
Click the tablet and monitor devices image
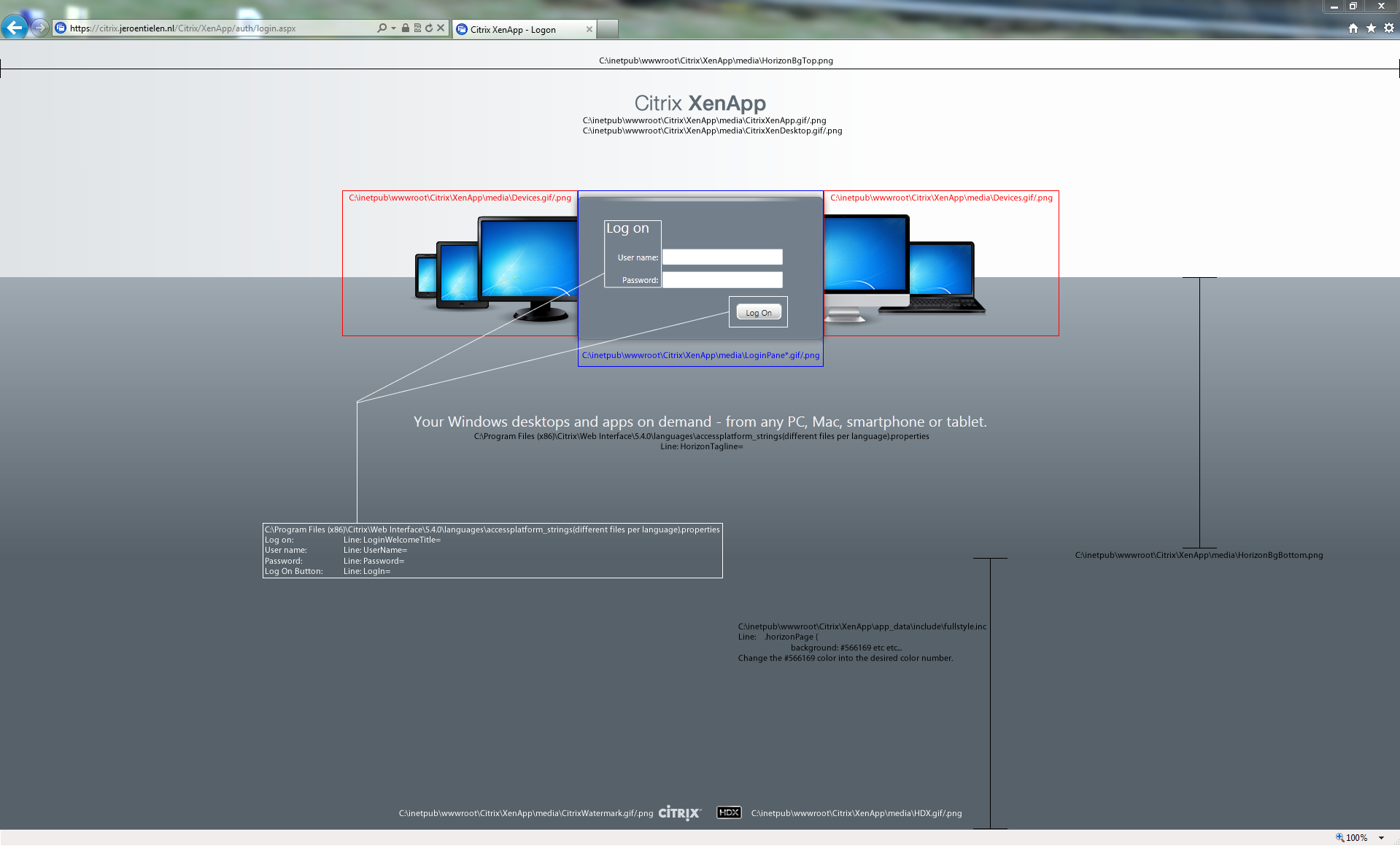pyautogui.click(x=496, y=270)
